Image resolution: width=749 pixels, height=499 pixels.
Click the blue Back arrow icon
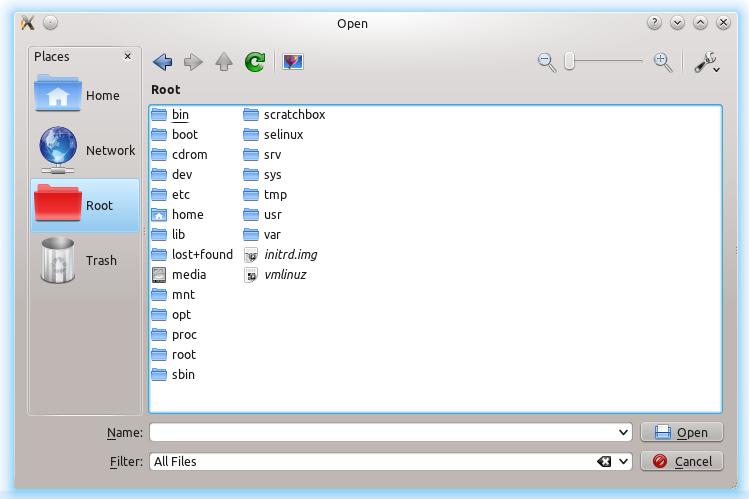point(163,62)
